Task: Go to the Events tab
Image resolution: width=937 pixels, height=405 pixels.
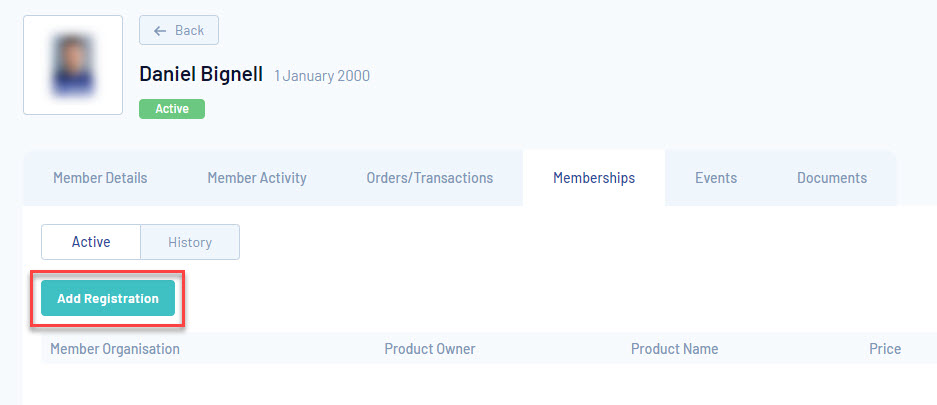Action: 716,178
